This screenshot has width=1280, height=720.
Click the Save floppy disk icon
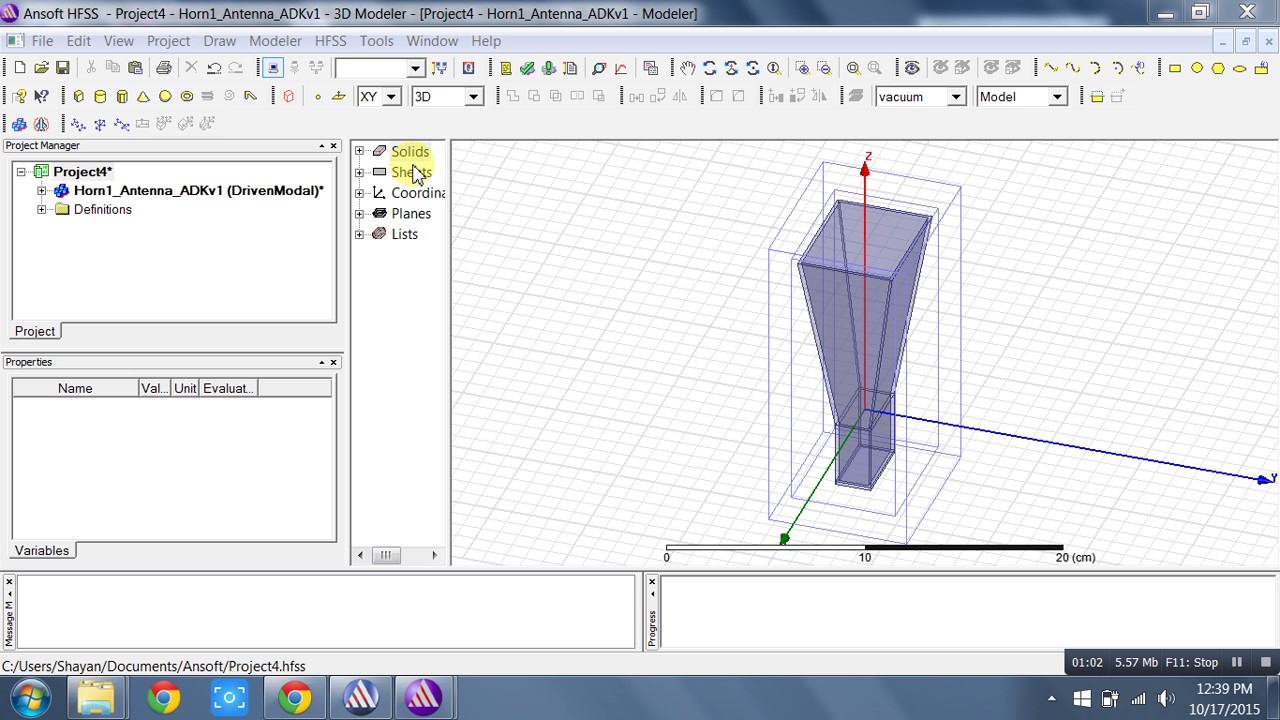coord(62,68)
